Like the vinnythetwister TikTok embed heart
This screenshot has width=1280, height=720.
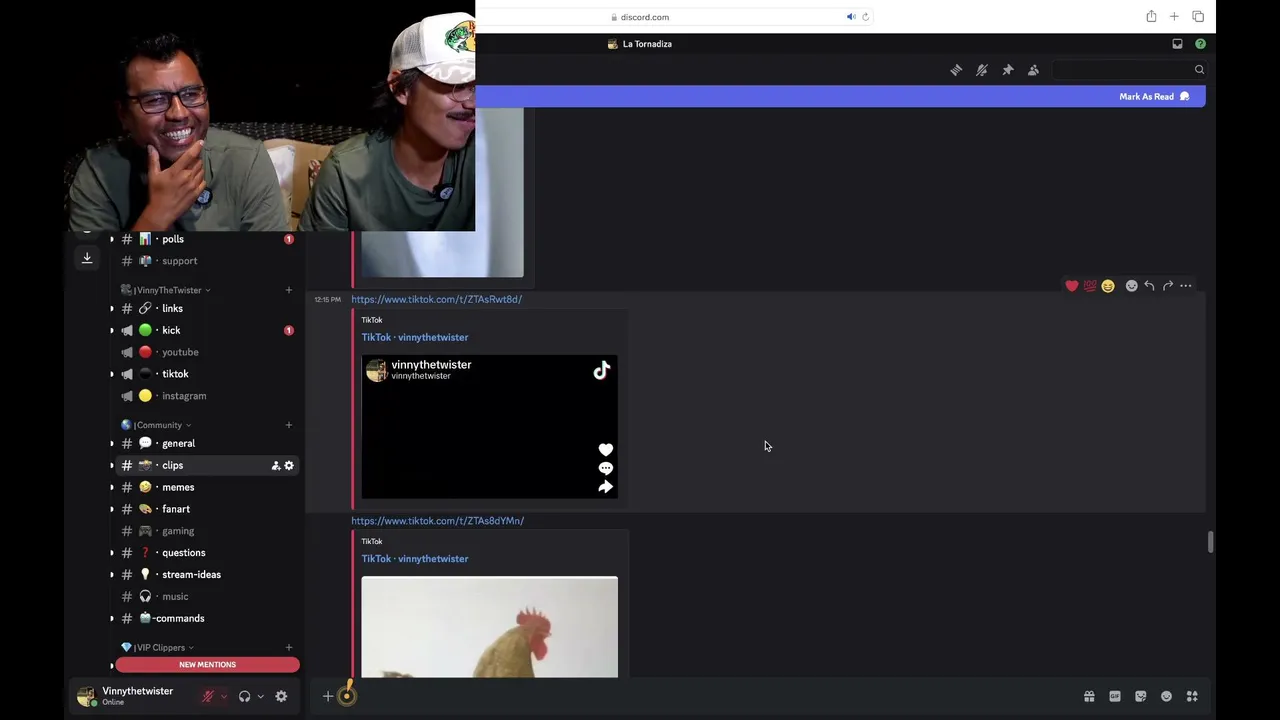point(605,450)
